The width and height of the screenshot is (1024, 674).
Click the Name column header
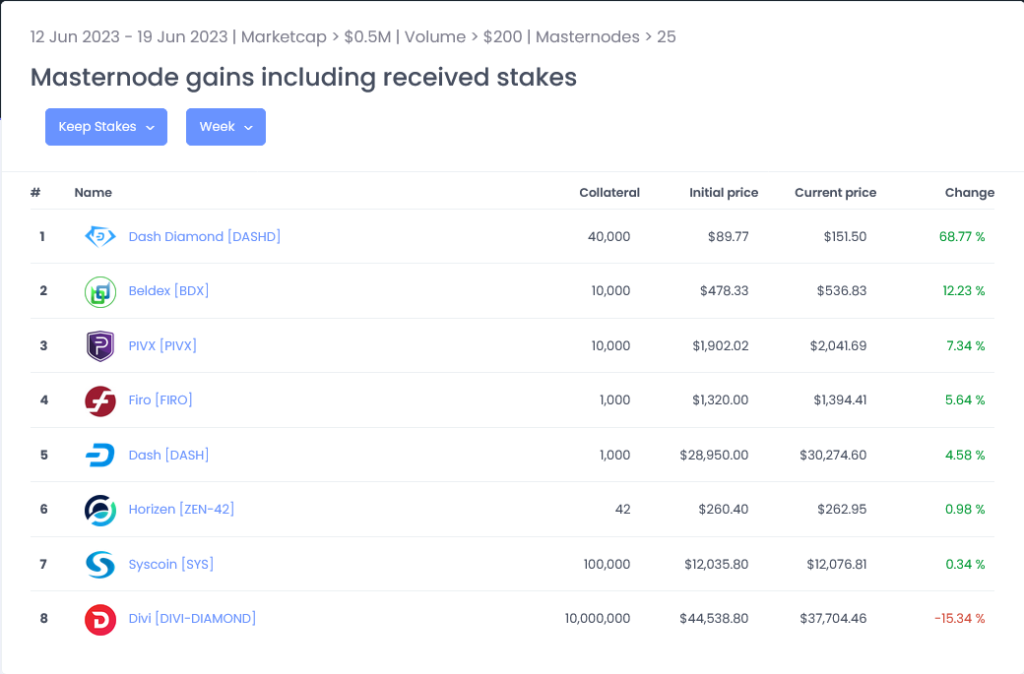pyautogui.click(x=93, y=193)
